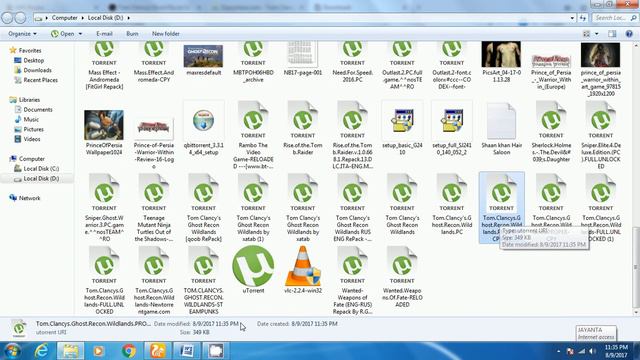Select Ghost Recon Wildlands by xatab (1) torrent
This screenshot has height=360, width=640.
pyautogui.click(x=253, y=207)
